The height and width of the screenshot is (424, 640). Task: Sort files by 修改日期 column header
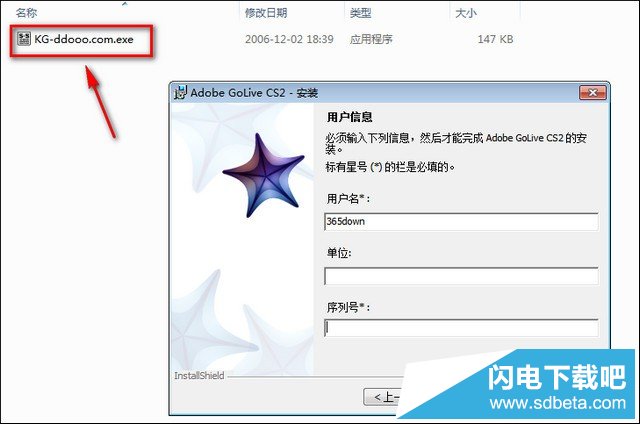[266, 13]
